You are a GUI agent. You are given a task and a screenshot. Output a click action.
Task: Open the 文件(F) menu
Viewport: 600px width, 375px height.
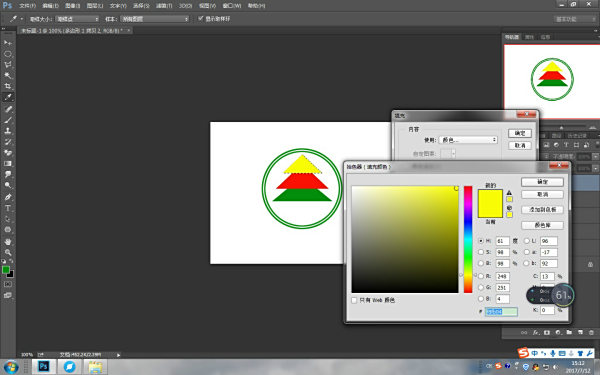pos(28,6)
